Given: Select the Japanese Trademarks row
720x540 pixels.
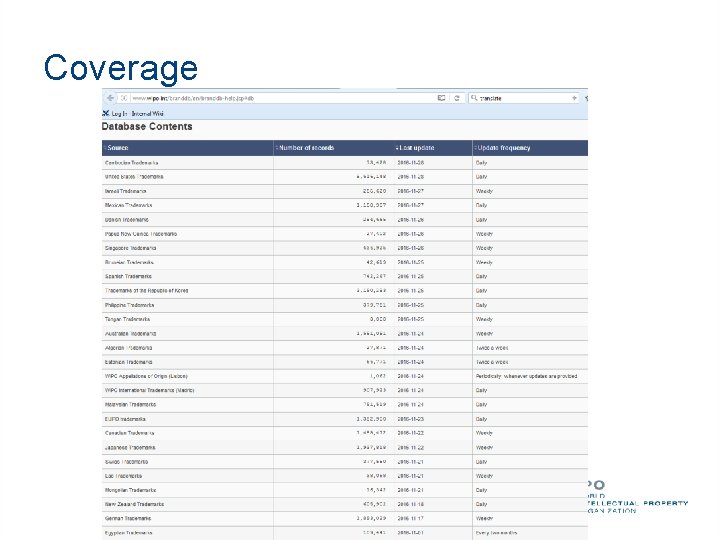Looking at the screenshot, I should 345,447.
